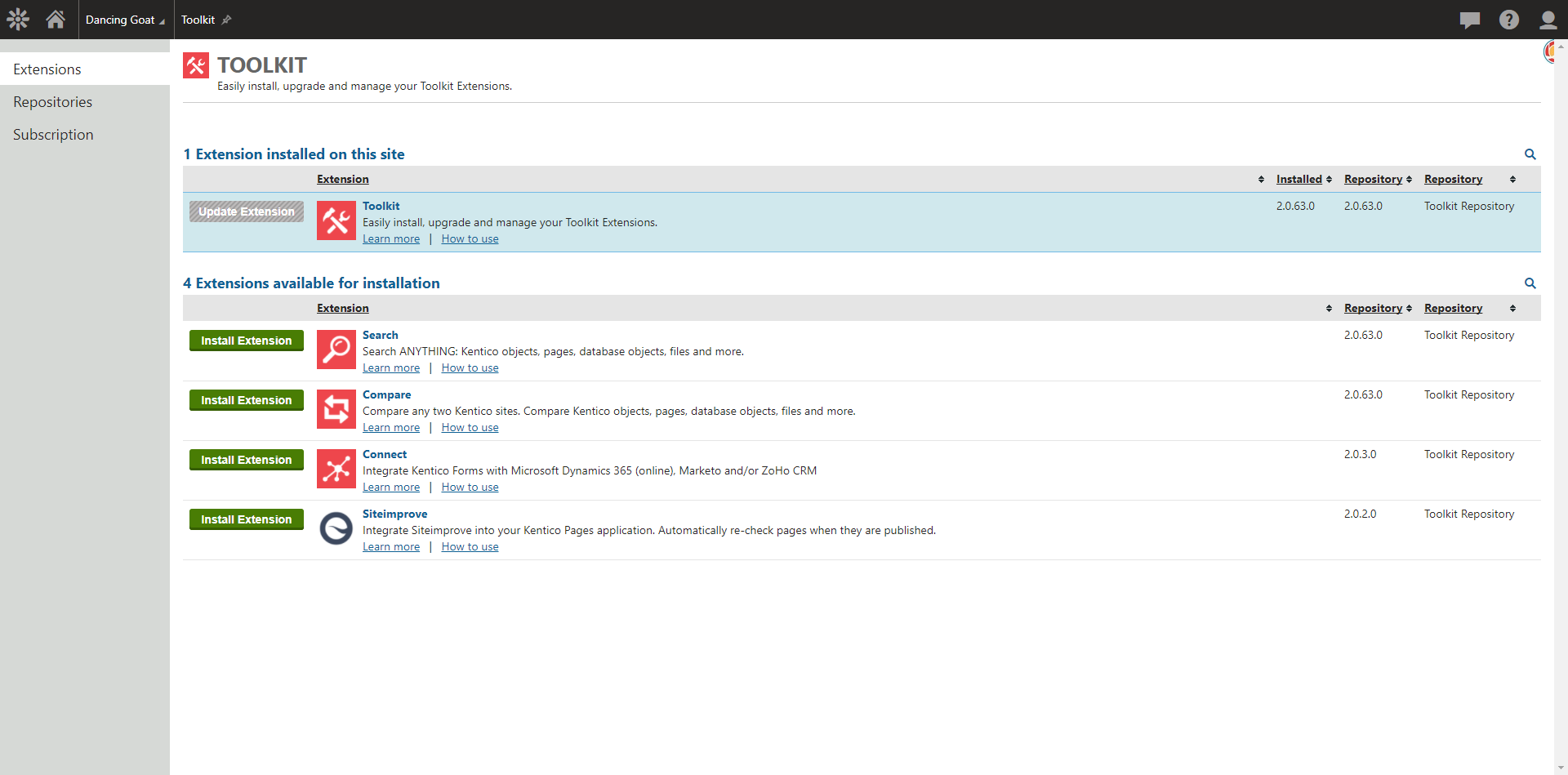The height and width of the screenshot is (775, 1568).
Task: Click the Toolkit extension name
Action: 381,207
